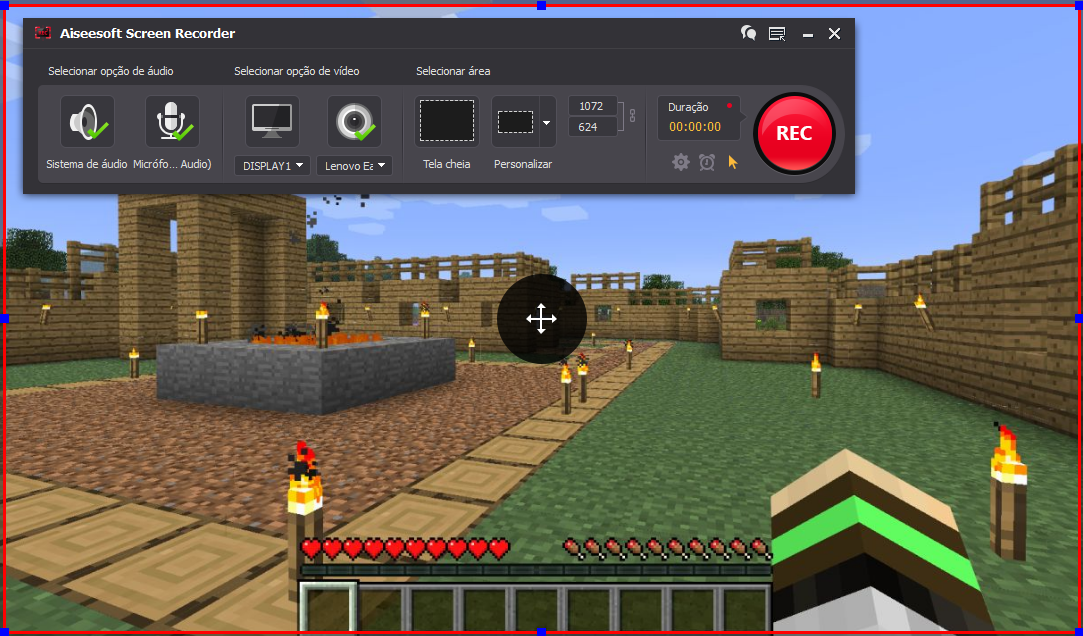Image resolution: width=1083 pixels, height=636 pixels.
Task: Toggle the microphone audio recording icon
Action: 172,122
